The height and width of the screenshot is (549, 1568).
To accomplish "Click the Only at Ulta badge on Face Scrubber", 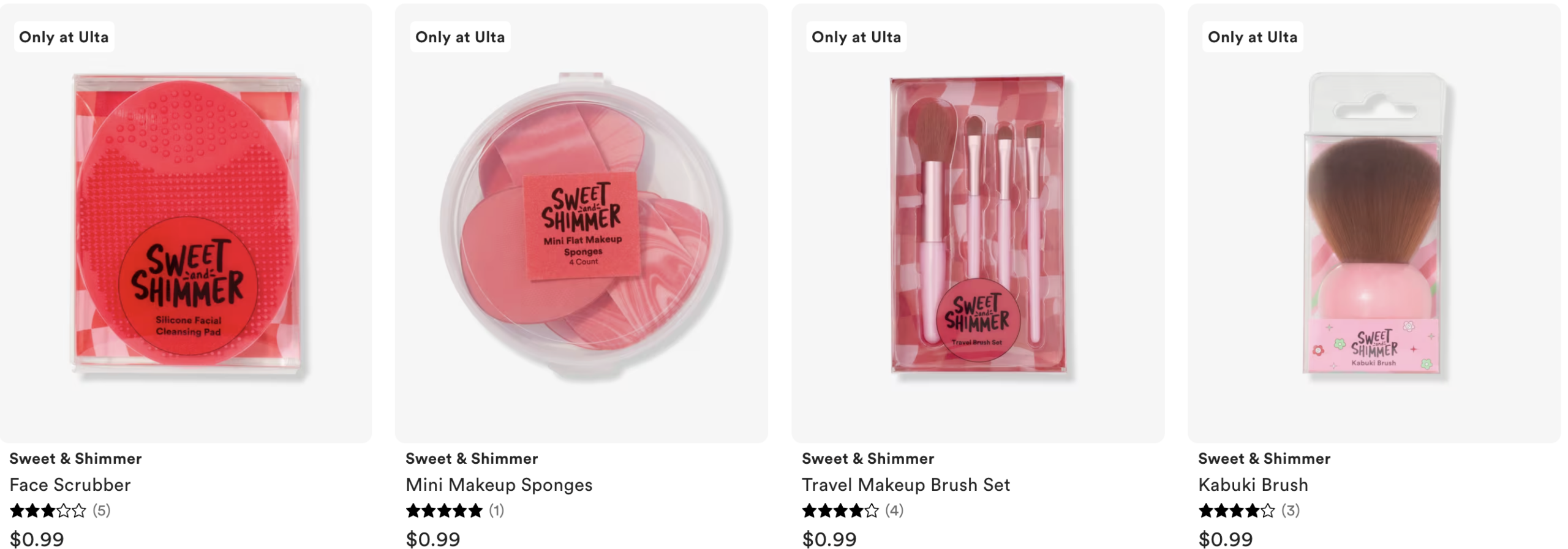I will (x=64, y=37).
